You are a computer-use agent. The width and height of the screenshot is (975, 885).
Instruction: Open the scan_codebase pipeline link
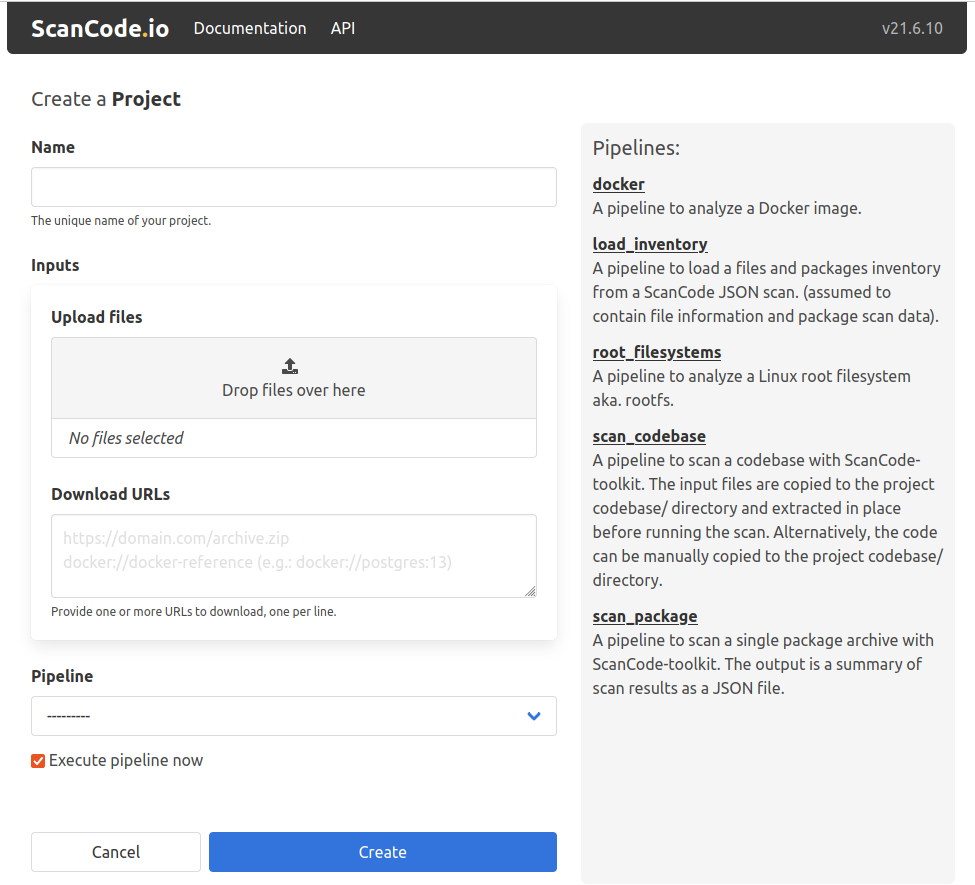(x=649, y=437)
